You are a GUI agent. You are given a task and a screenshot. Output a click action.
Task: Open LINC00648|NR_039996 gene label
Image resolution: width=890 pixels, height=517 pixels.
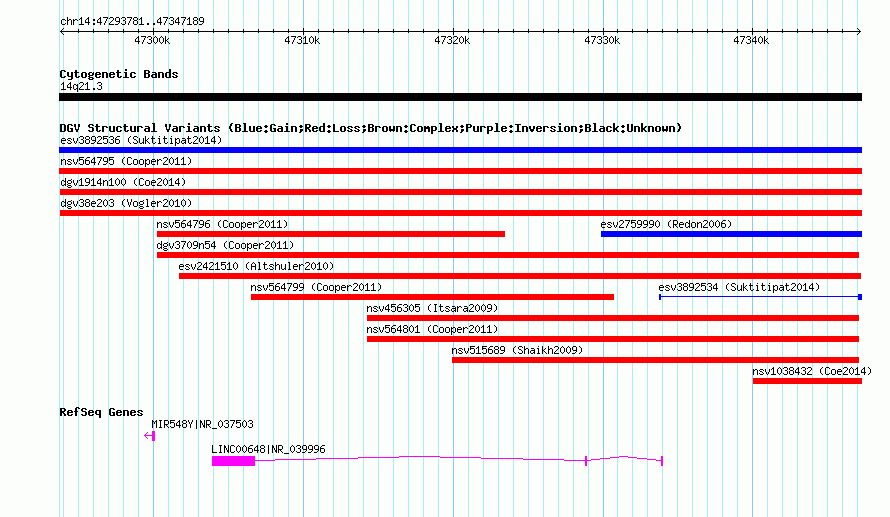[x=268, y=449]
